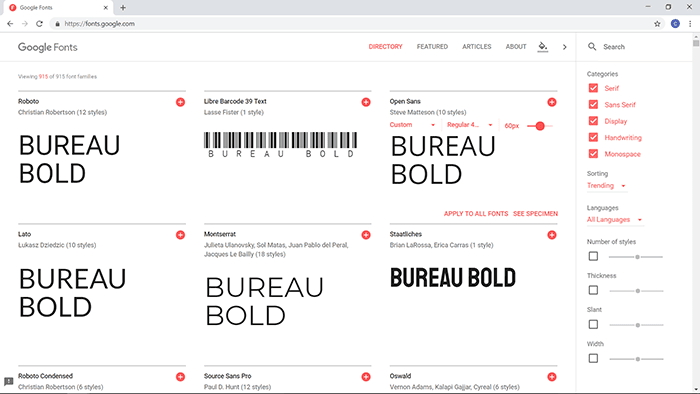Screen dimensions: 700x394
Task: Click the Lato BUREAU BOLD preview text
Action: coord(72,293)
